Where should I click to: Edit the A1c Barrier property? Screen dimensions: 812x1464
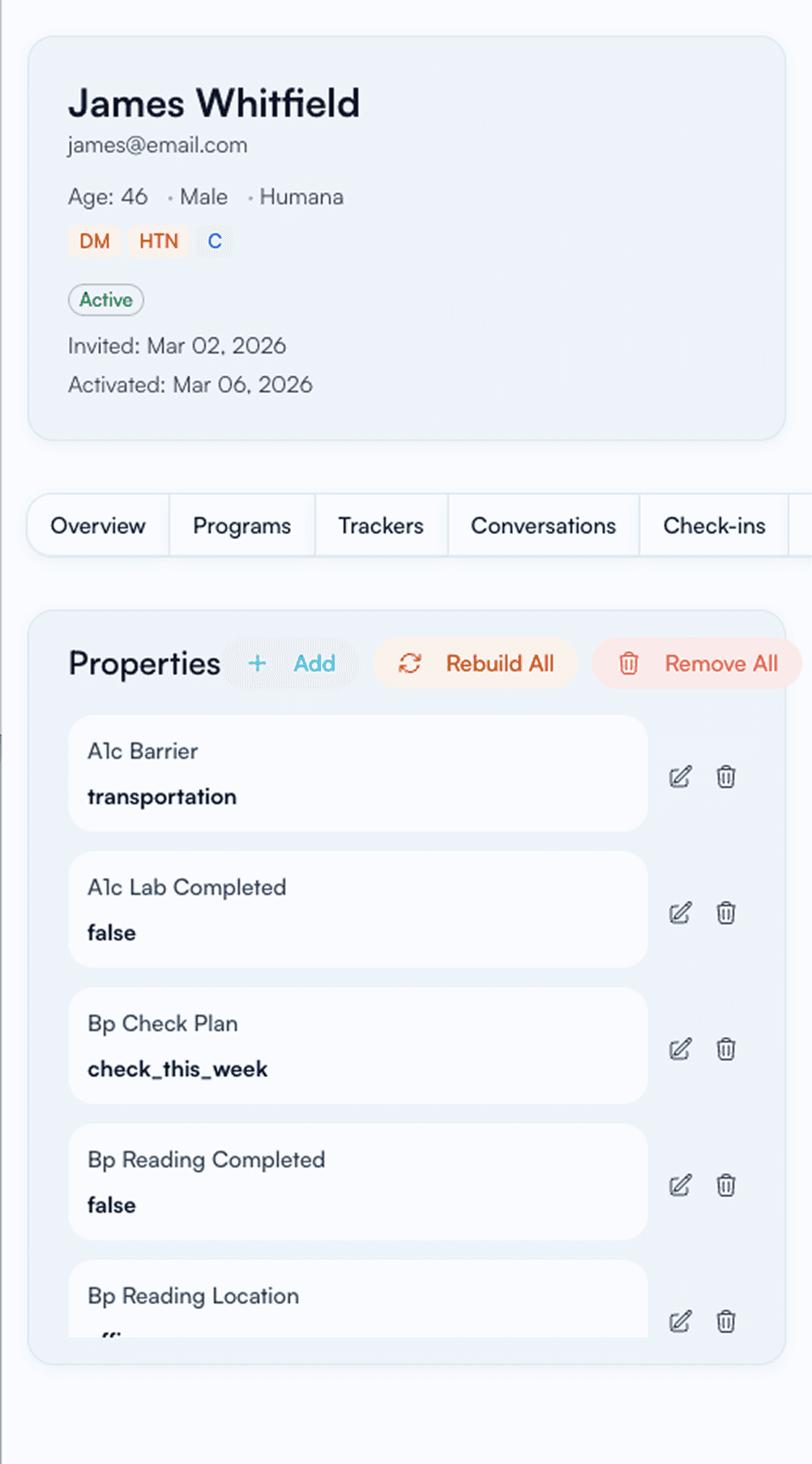pyautogui.click(x=680, y=777)
